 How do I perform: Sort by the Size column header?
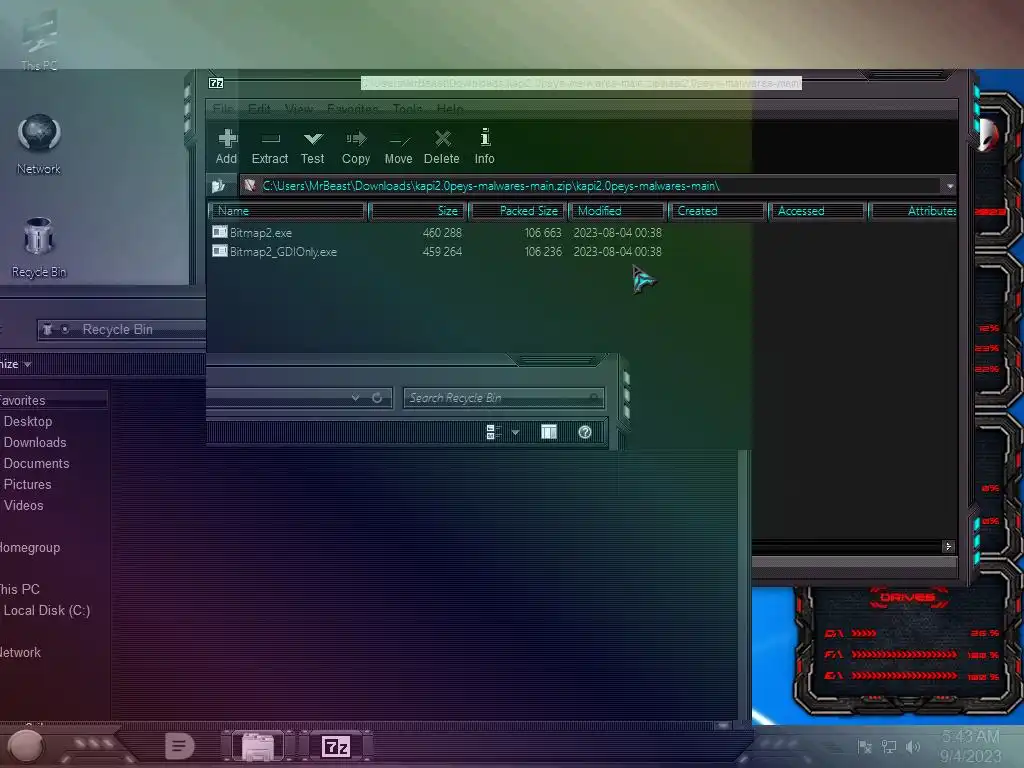418,211
